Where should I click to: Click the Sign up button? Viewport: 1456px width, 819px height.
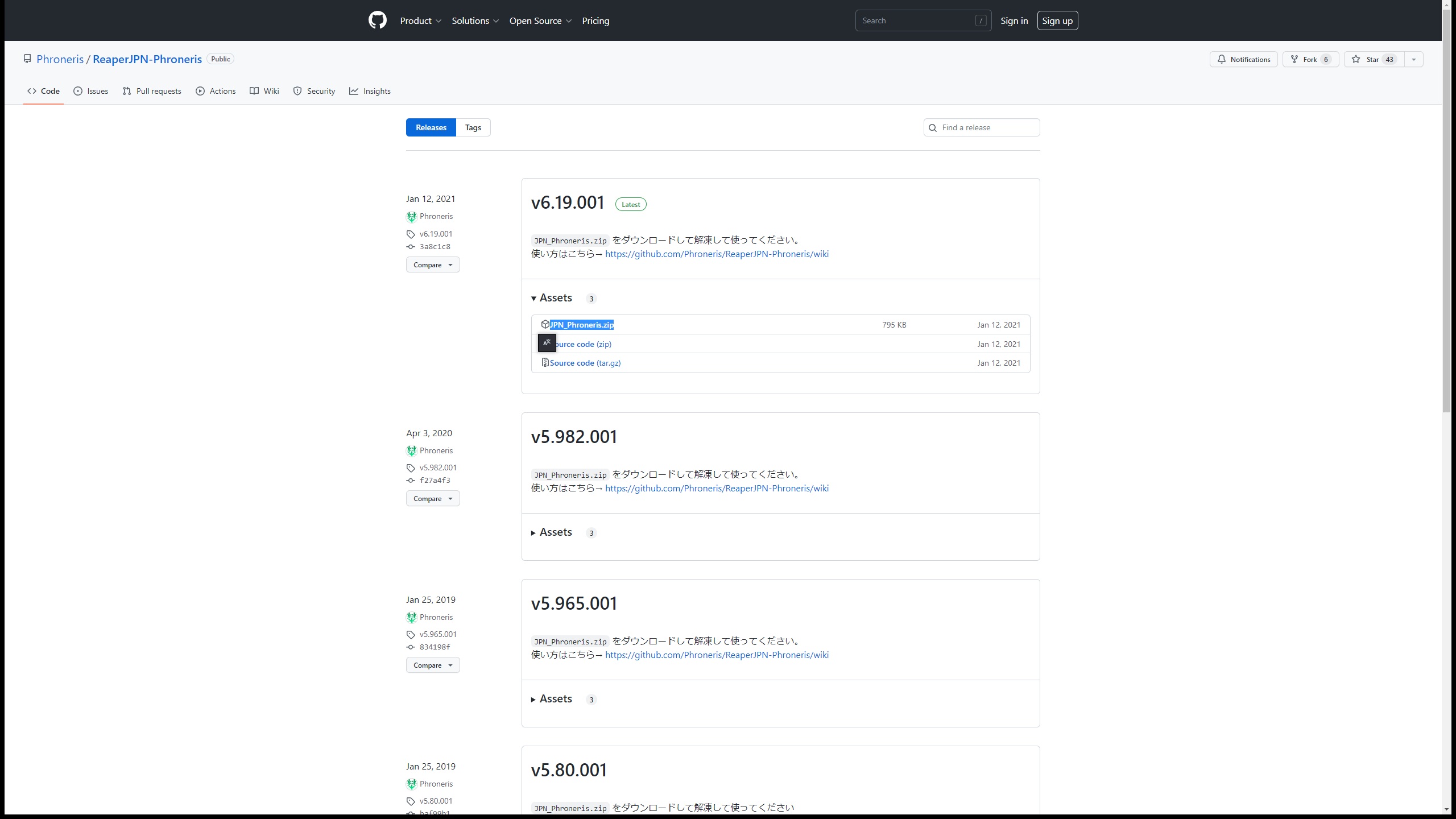1057,20
